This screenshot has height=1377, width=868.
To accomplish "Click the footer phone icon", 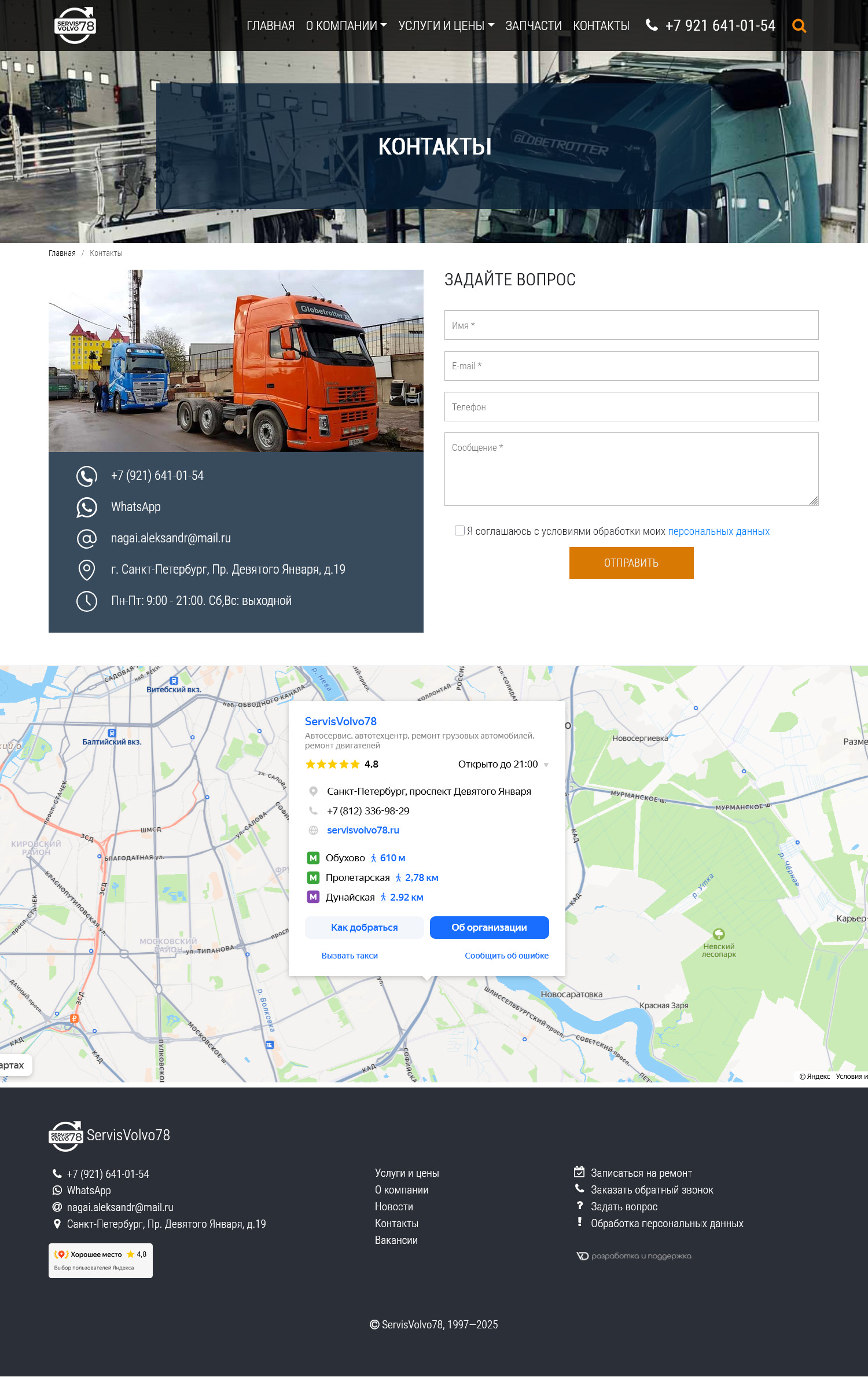I will tap(57, 1174).
